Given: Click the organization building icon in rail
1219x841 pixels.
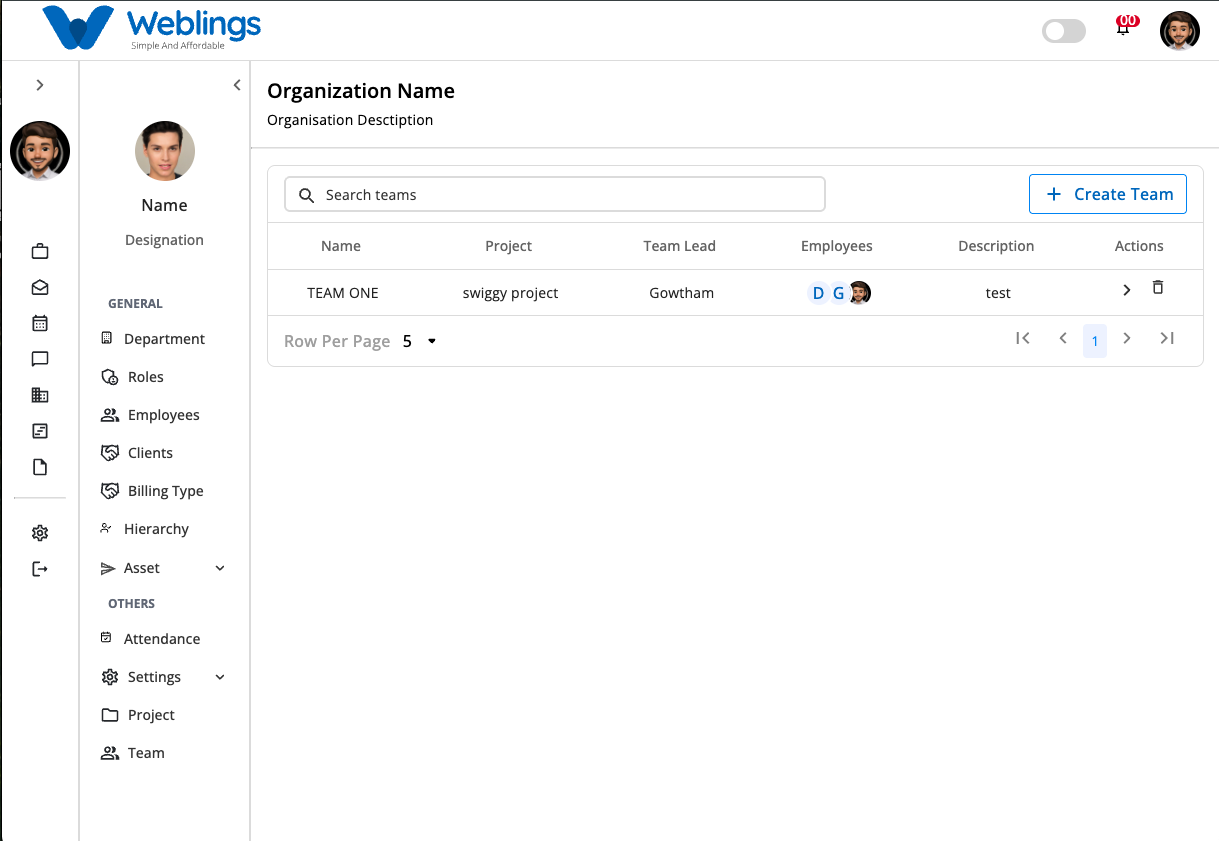Looking at the screenshot, I should point(40,395).
